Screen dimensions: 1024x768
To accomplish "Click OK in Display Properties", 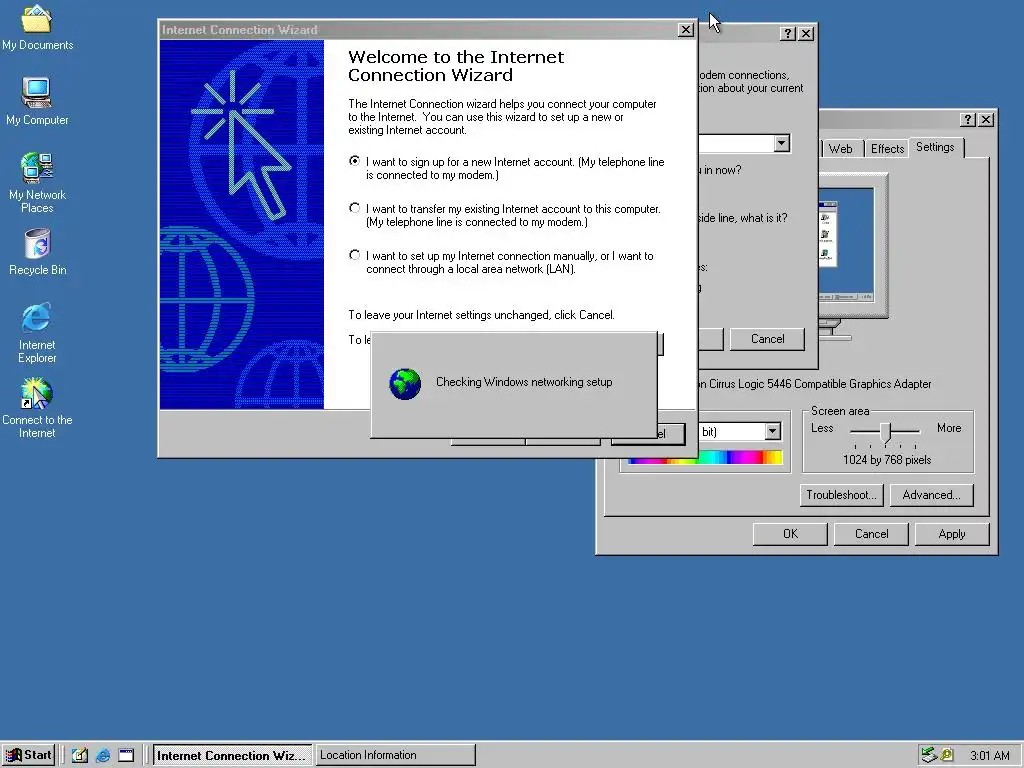I will [790, 534].
